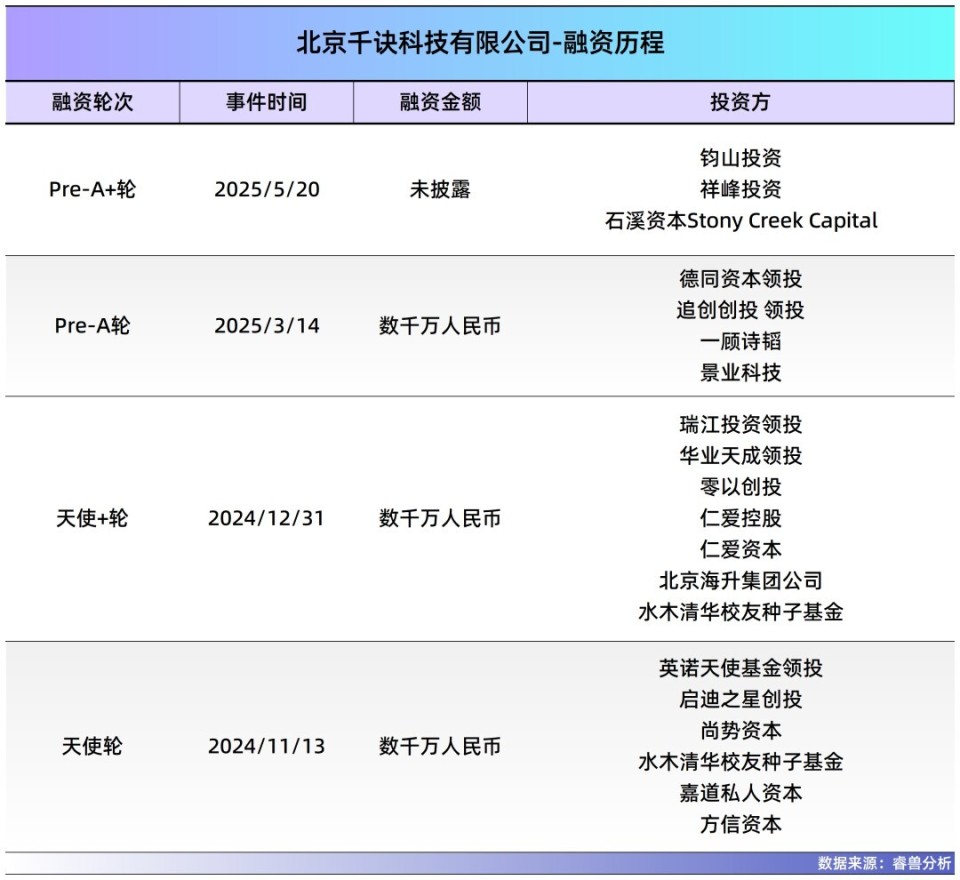Image resolution: width=960 pixels, height=880 pixels.
Task: Click the 钧山投资 investor name
Action: pyautogui.click(x=741, y=157)
